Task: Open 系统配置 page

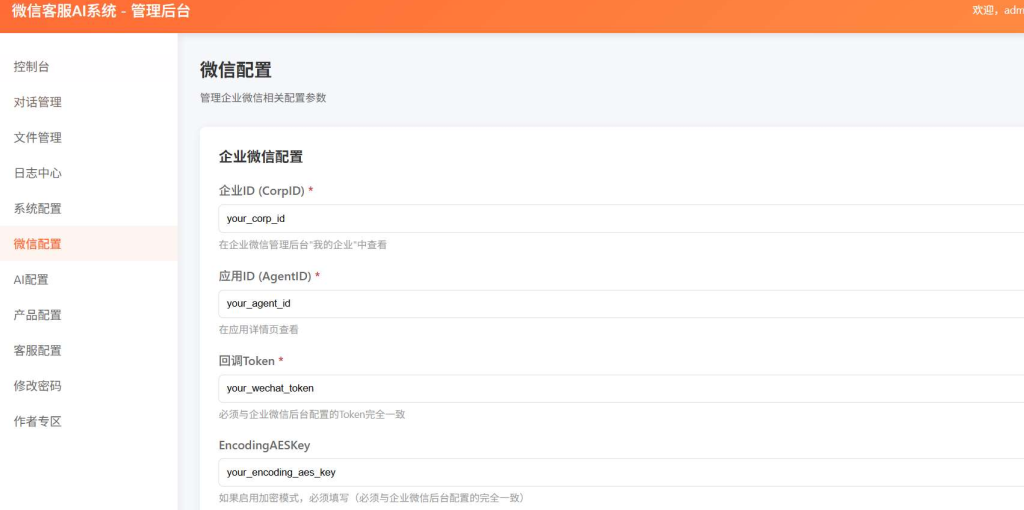Action: [x=88, y=209]
